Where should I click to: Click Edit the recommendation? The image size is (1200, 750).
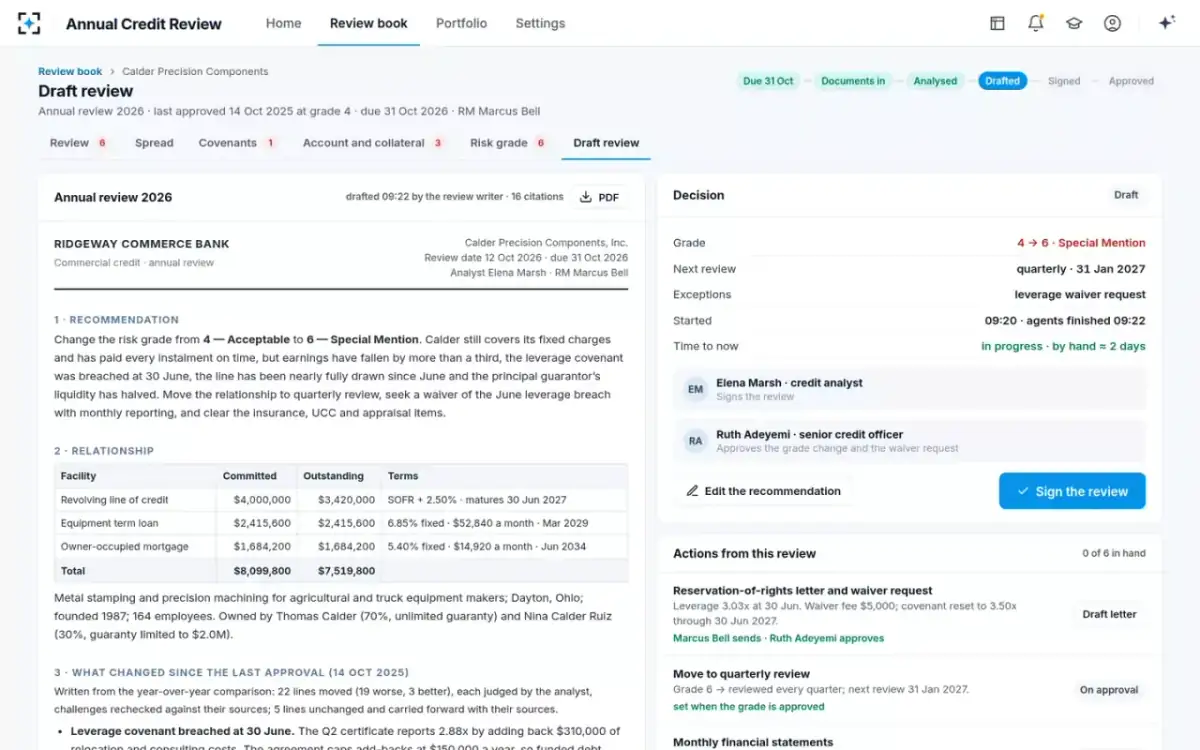pos(764,491)
